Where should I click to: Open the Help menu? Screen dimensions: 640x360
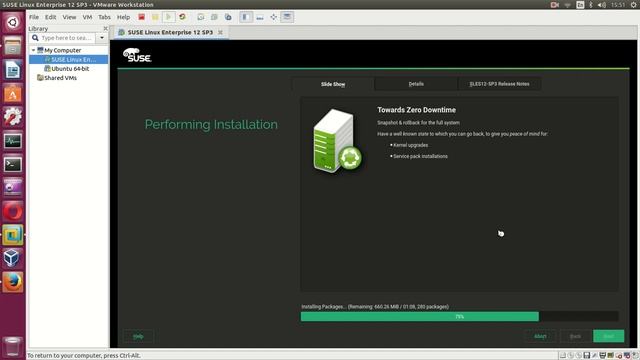(x=123, y=17)
